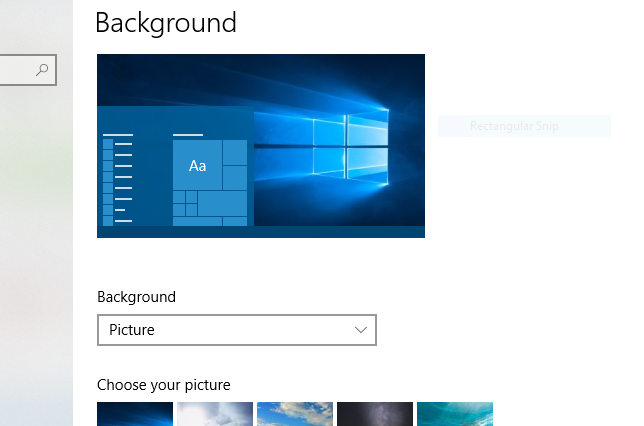Click the Background page heading
Viewport: 644px width, 426px height.
166,23
